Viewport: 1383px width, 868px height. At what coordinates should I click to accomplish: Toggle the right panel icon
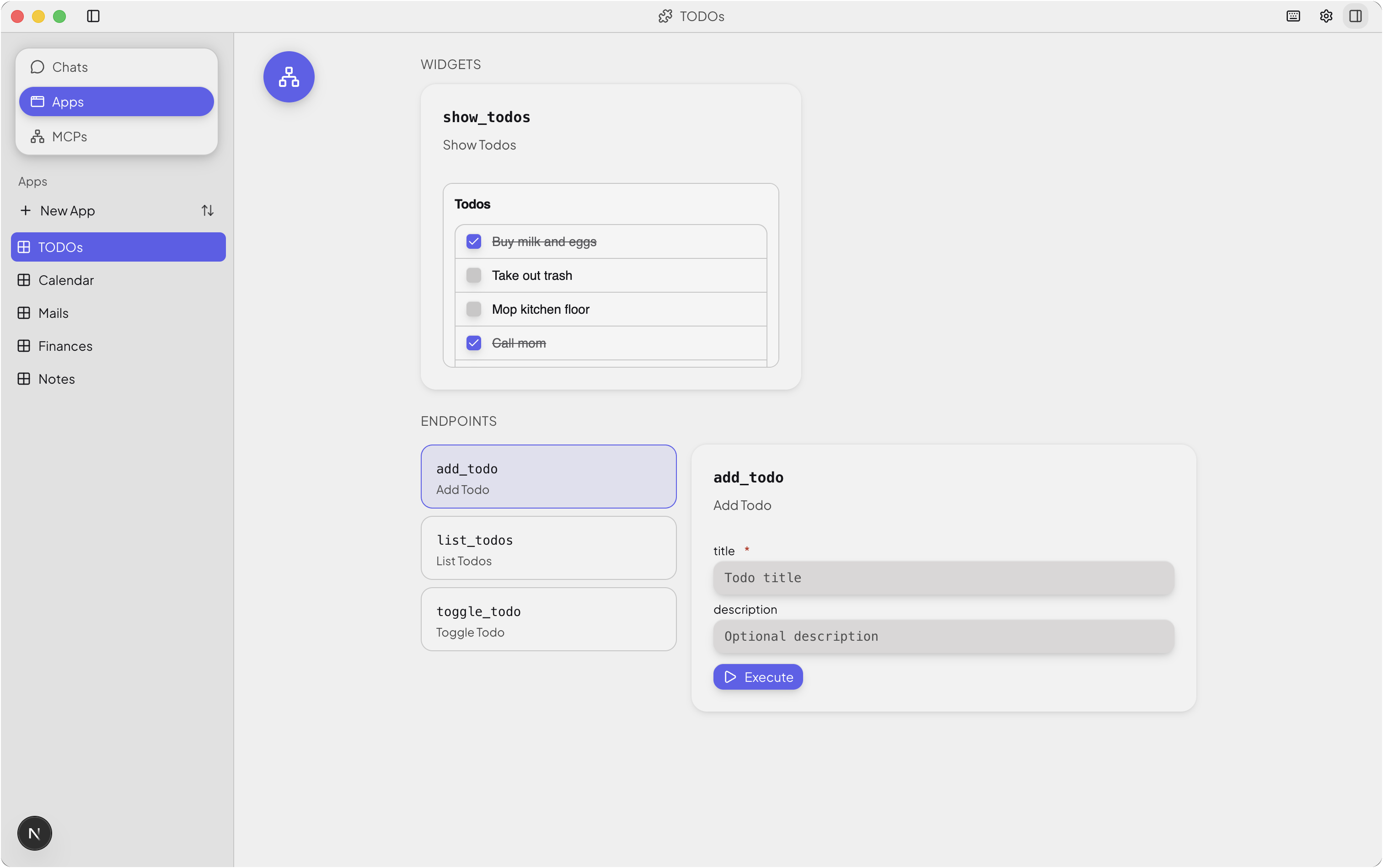tap(1356, 16)
